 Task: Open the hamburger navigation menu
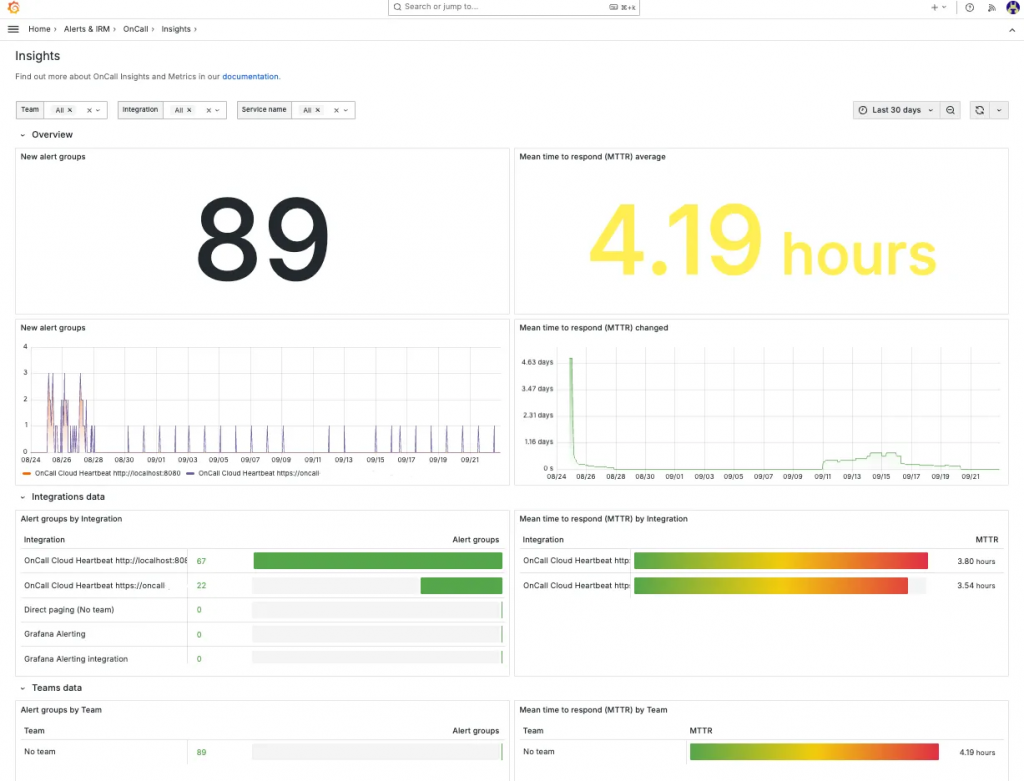13,29
